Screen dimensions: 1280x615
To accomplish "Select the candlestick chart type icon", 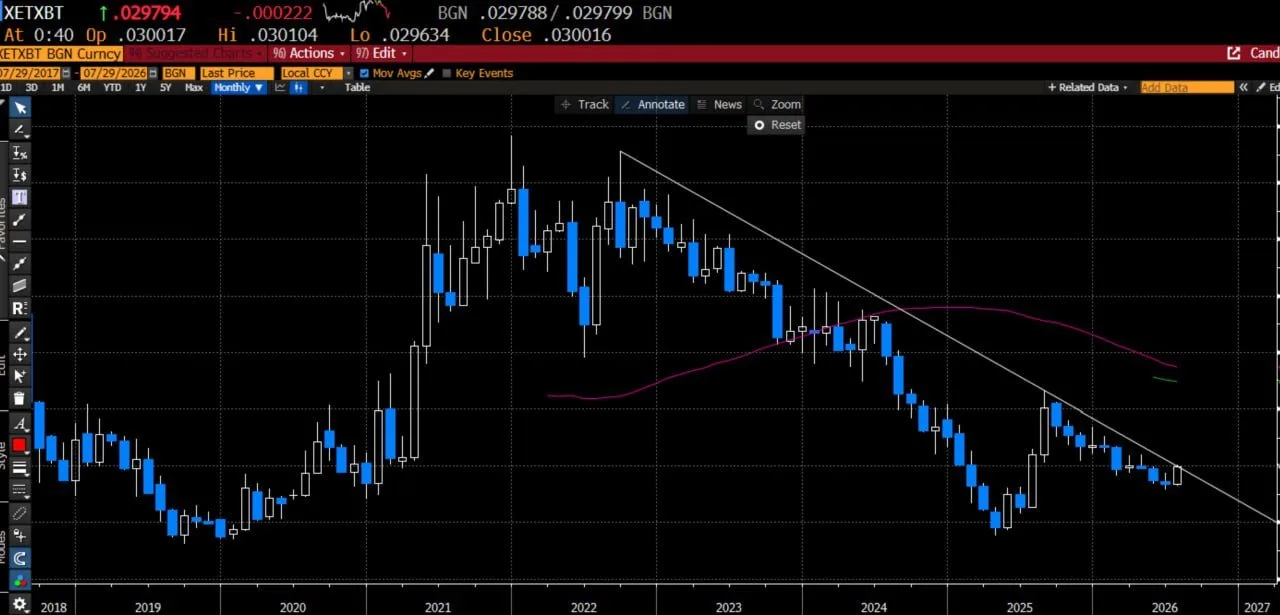I will tap(298, 88).
